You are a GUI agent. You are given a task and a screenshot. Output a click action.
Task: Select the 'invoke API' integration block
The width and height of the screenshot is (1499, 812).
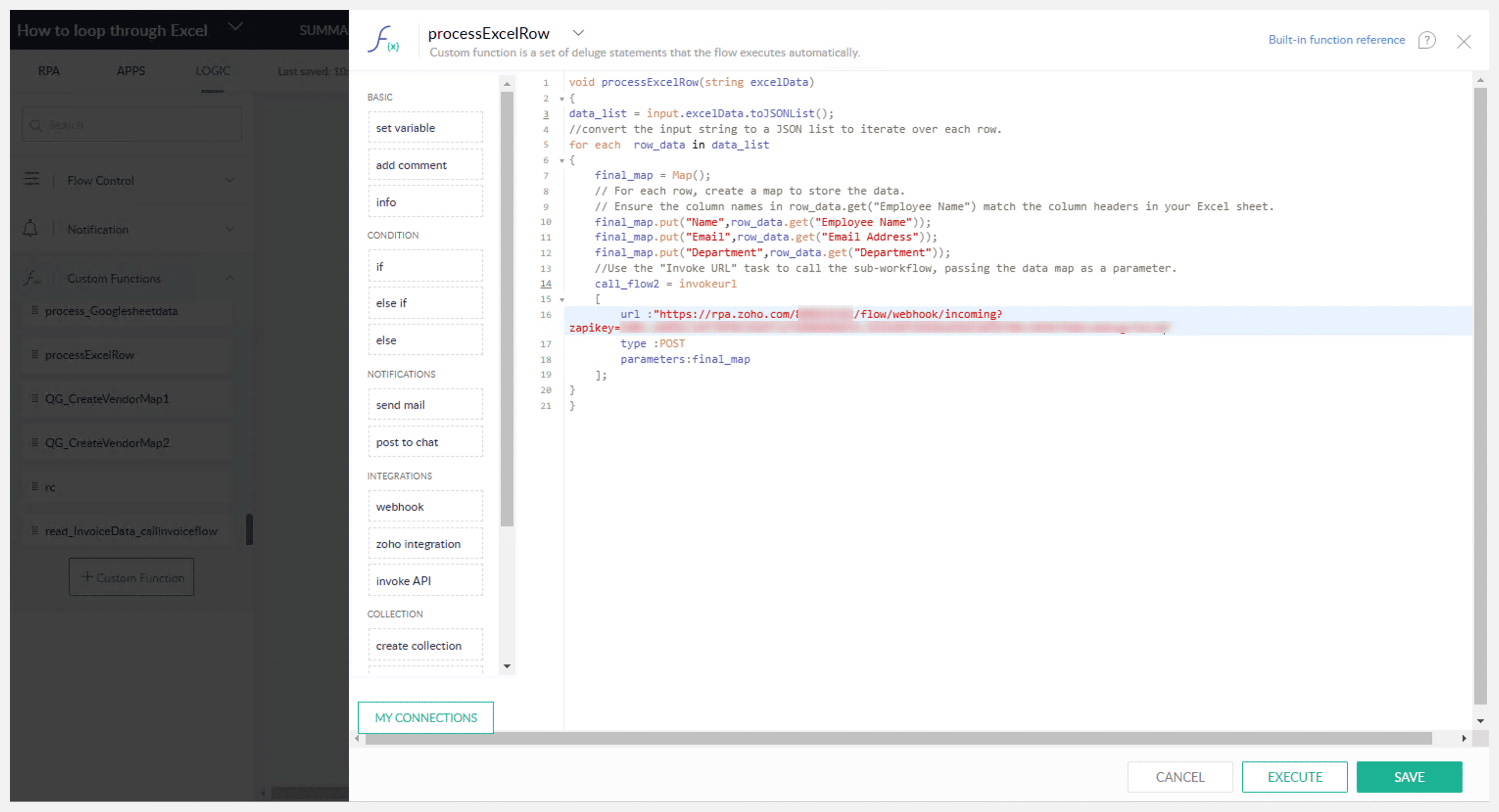[x=425, y=581]
